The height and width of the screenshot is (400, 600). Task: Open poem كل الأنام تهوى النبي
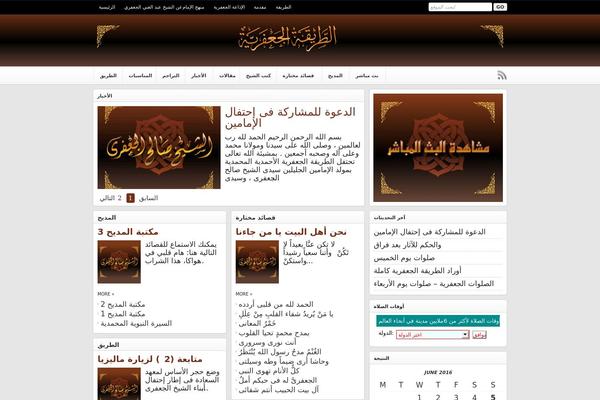[x=269, y=371]
